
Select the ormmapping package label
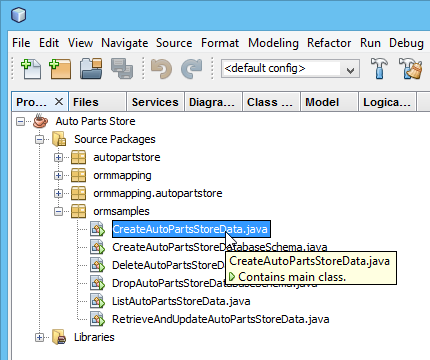point(122,175)
